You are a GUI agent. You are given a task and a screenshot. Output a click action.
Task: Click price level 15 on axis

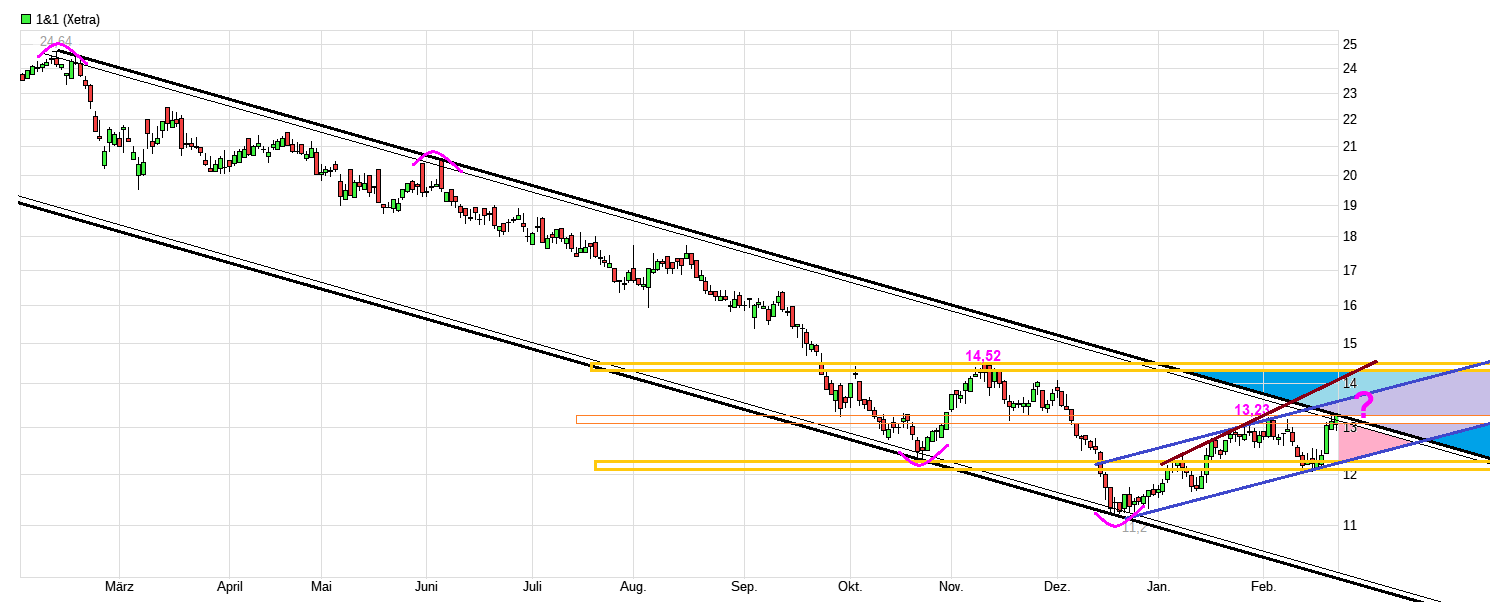(x=1349, y=343)
